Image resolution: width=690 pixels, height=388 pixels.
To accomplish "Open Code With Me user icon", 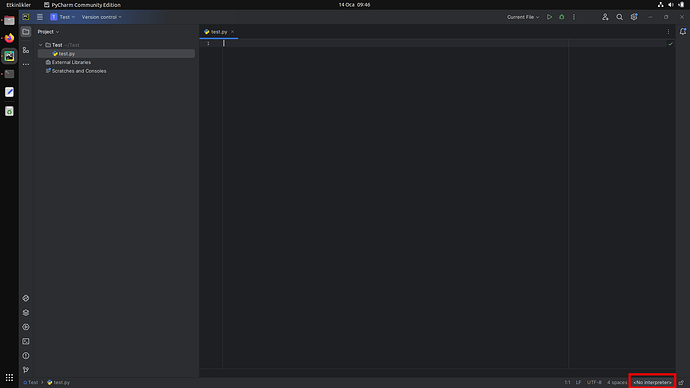I will tap(605, 17).
